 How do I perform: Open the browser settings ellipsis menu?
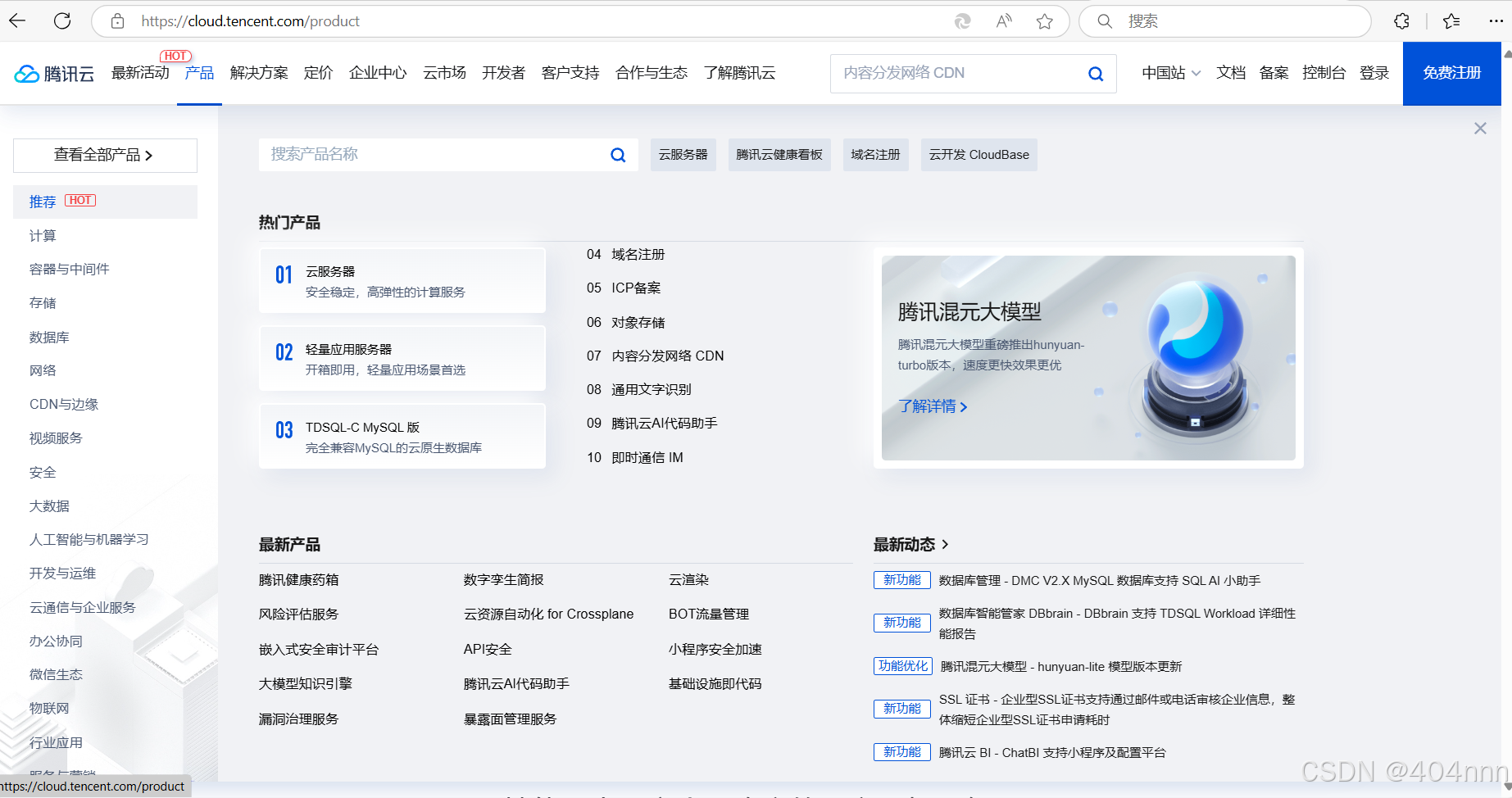(1496, 21)
